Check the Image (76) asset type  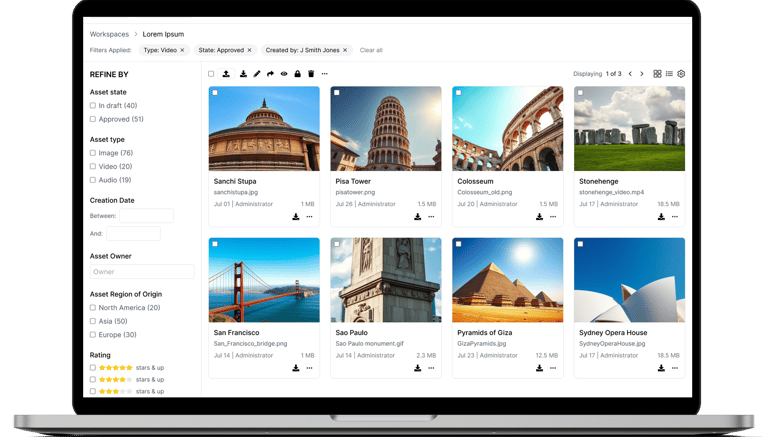pyautogui.click(x=93, y=153)
